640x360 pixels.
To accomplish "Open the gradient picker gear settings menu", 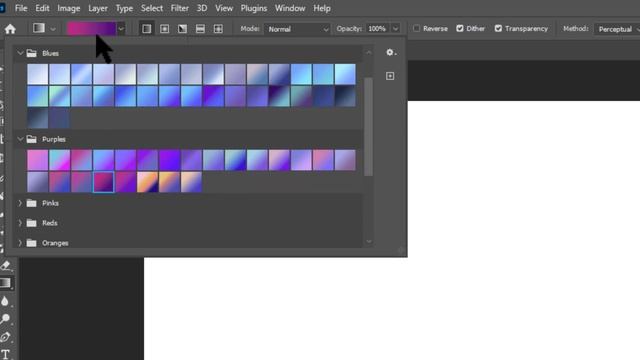I will [391, 53].
